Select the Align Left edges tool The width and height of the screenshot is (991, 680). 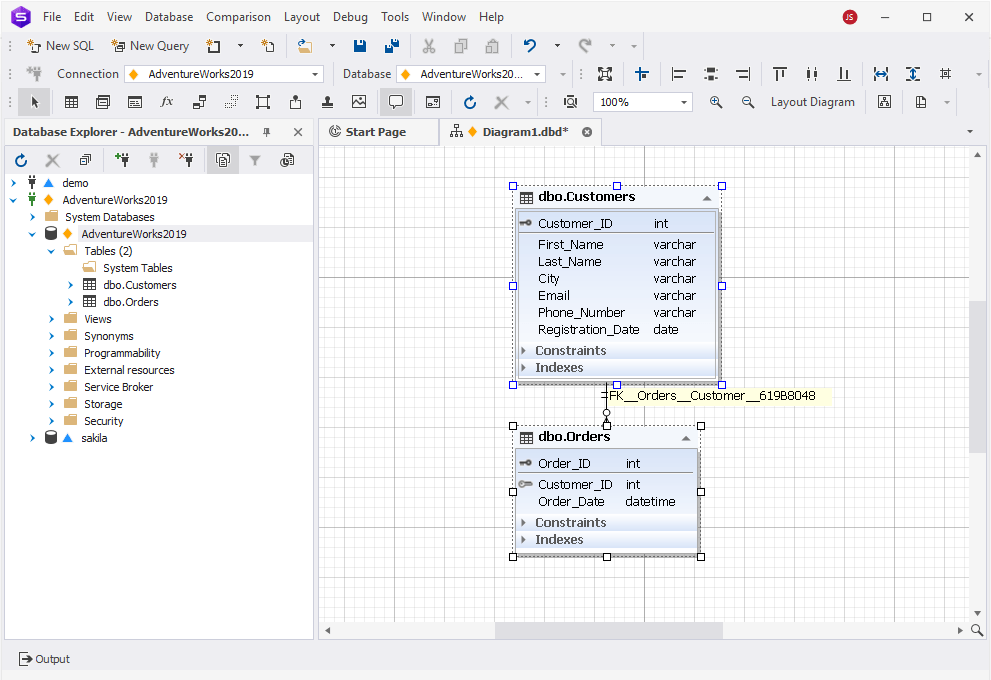678,73
